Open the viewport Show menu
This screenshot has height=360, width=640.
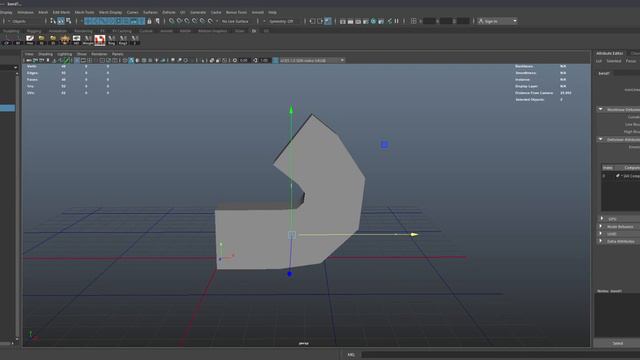(x=82, y=54)
